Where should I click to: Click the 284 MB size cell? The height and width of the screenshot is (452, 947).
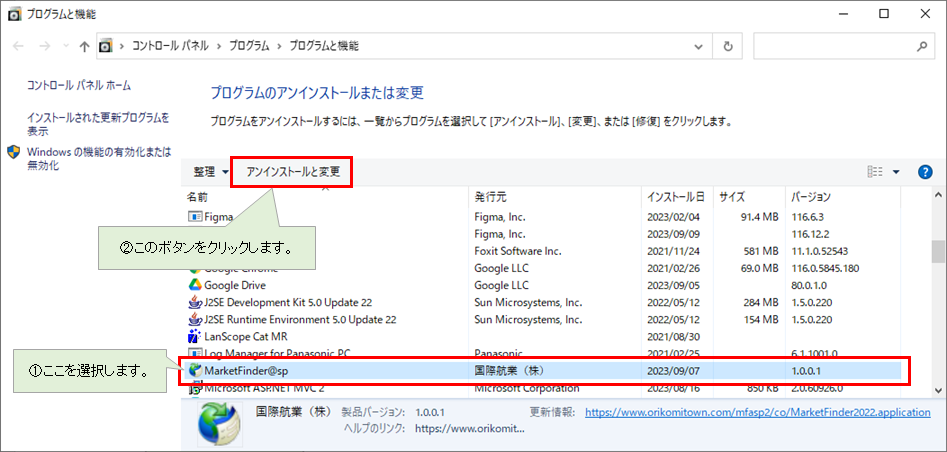point(763,302)
